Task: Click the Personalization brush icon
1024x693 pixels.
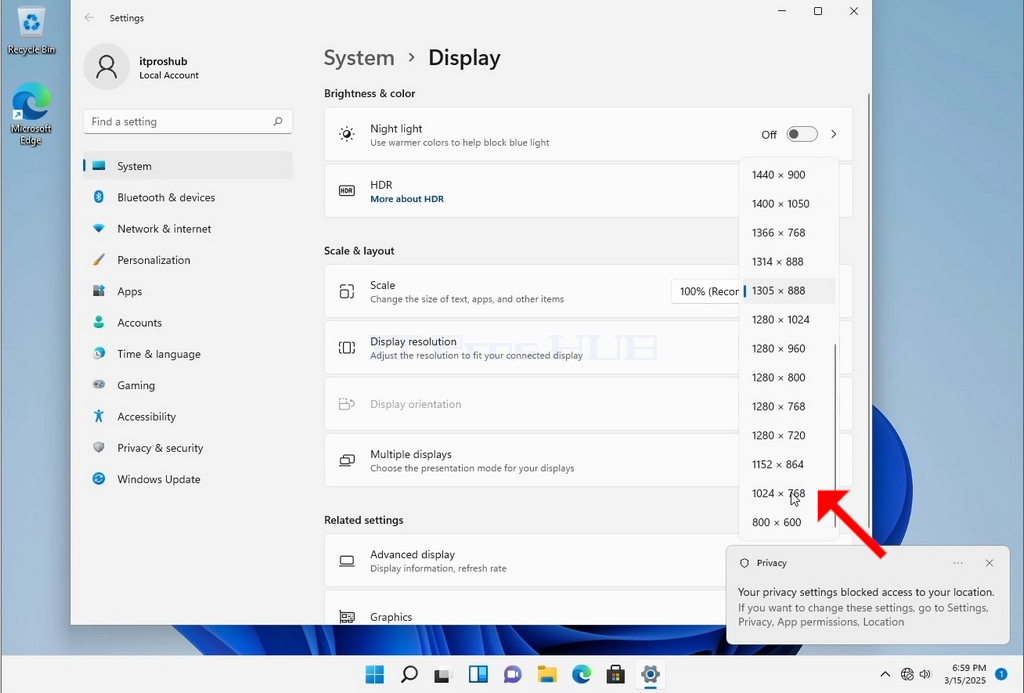Action: point(99,259)
